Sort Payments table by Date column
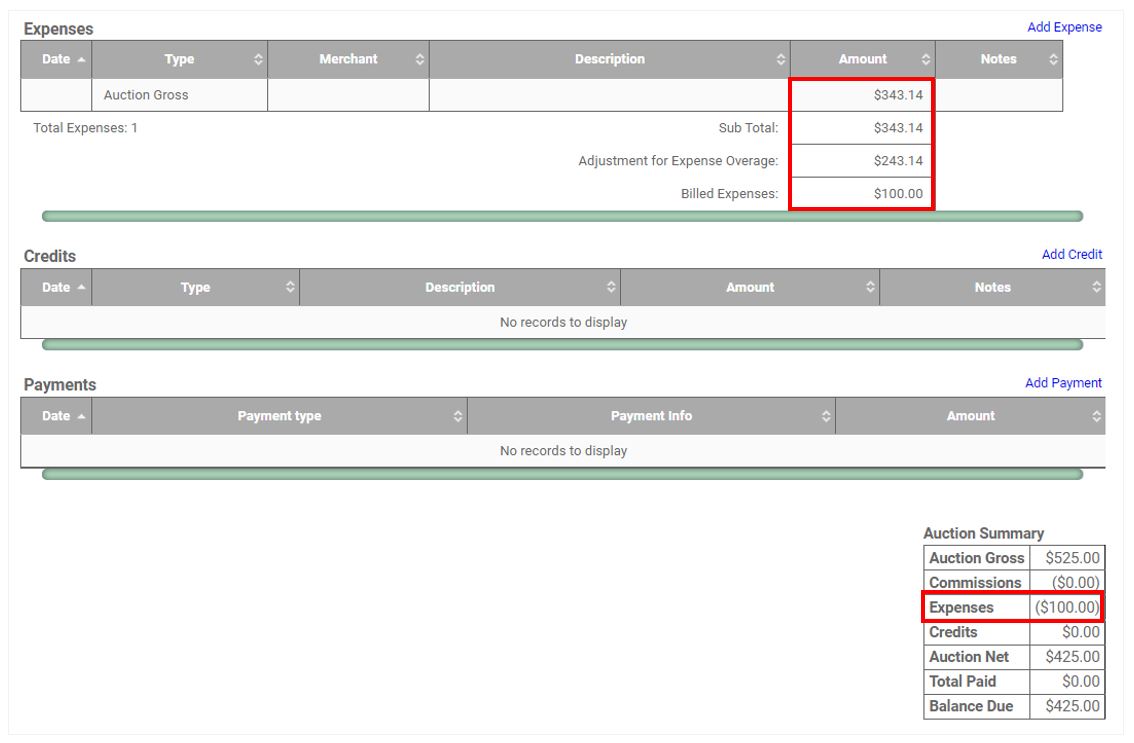Image resolution: width=1134 pixels, height=743 pixels. coord(56,416)
